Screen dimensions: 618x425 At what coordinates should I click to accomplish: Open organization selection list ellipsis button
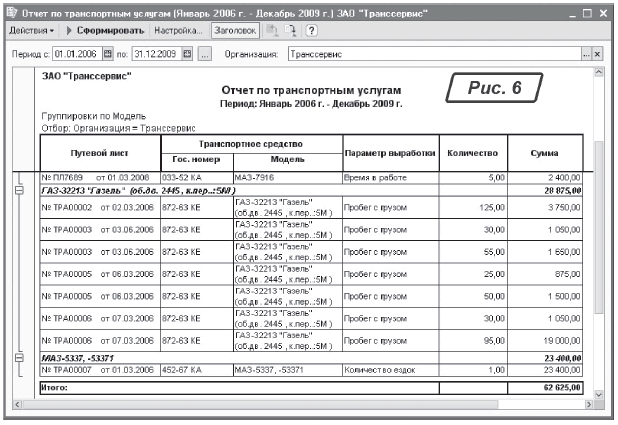[586, 53]
